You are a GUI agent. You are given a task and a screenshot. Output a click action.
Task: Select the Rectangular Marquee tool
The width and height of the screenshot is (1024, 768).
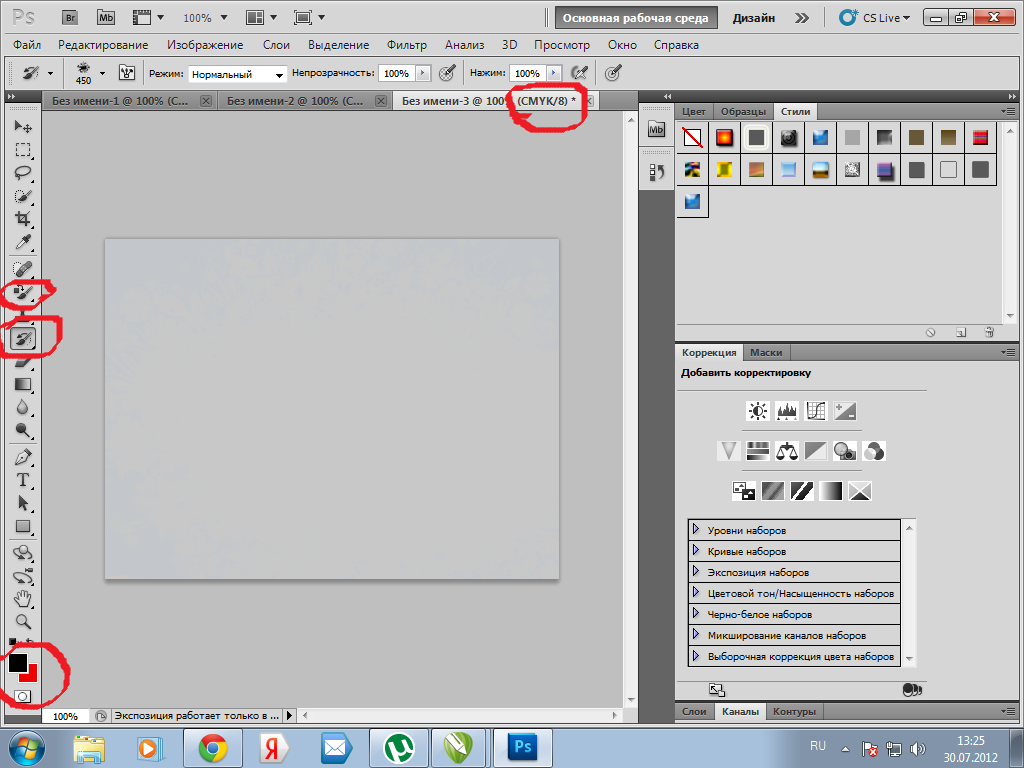[x=23, y=150]
